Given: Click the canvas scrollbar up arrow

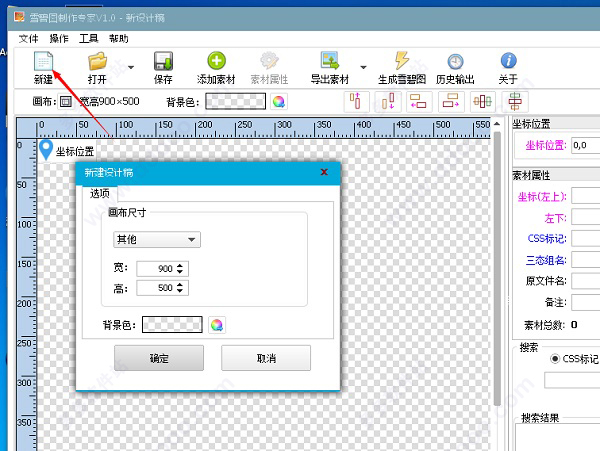Looking at the screenshot, I should [x=497, y=124].
